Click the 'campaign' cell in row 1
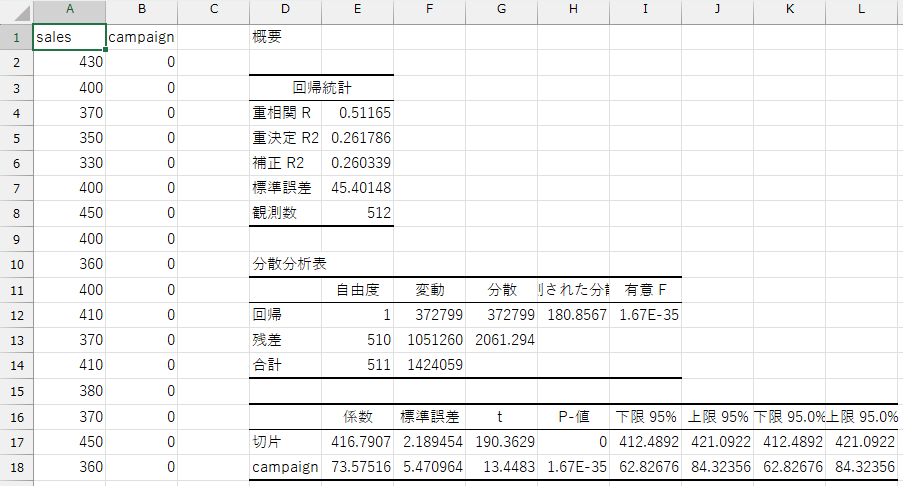Screen dimensions: 903x486 click(x=141, y=37)
